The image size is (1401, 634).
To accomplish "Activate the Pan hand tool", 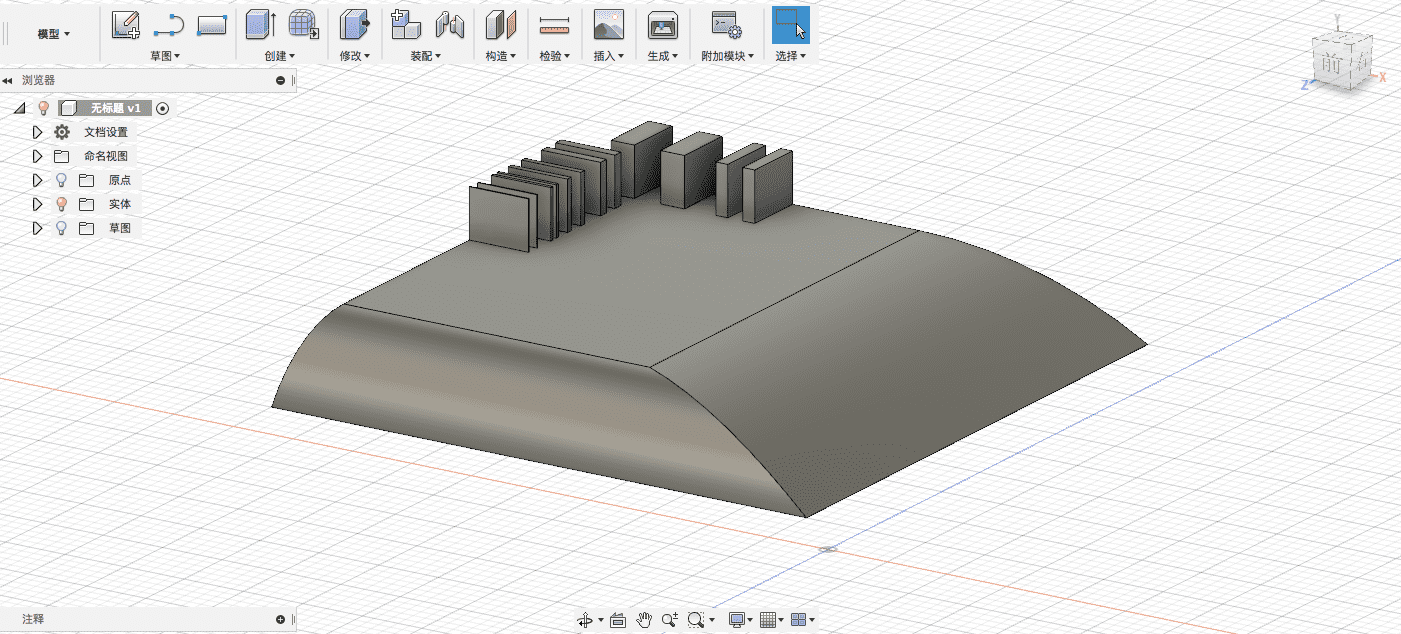I will coord(645,620).
